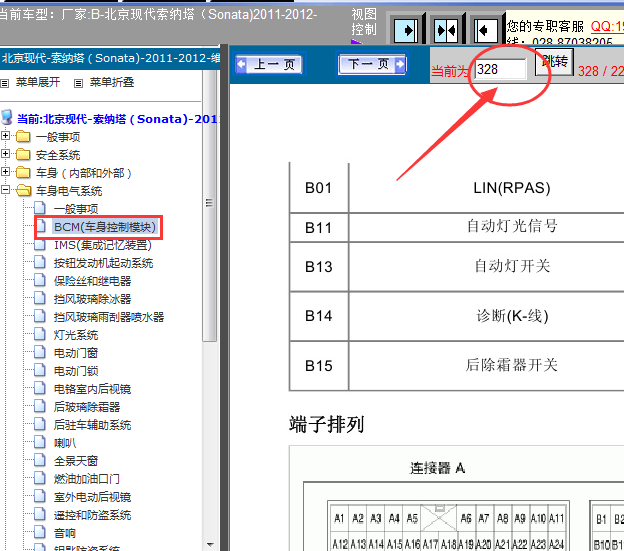Screen dimensions: 624x551
Task: Open the 挡风玻璃雨刮器喷水器 tree item
Action: (x=109, y=317)
